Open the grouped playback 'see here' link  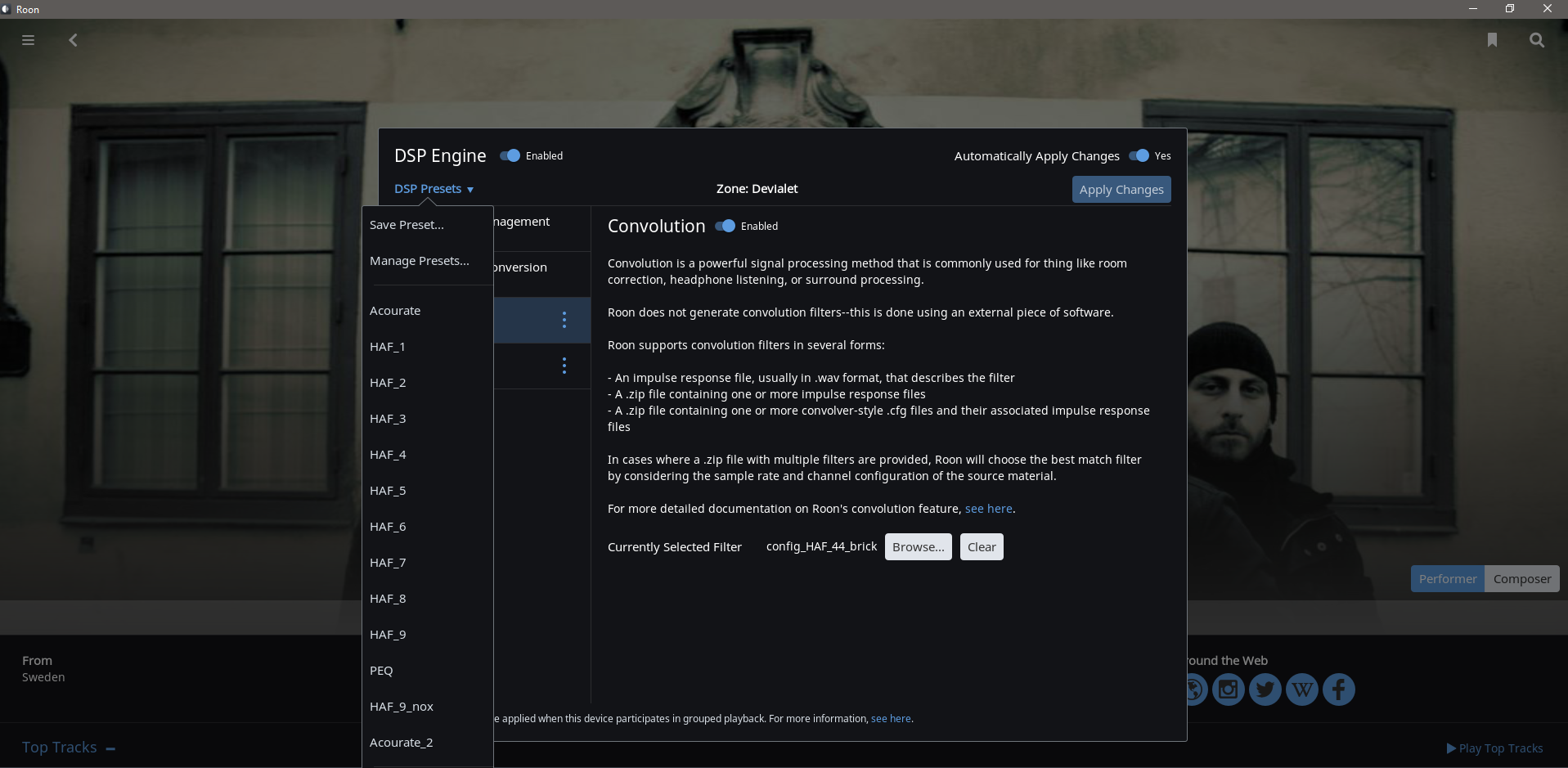891,719
